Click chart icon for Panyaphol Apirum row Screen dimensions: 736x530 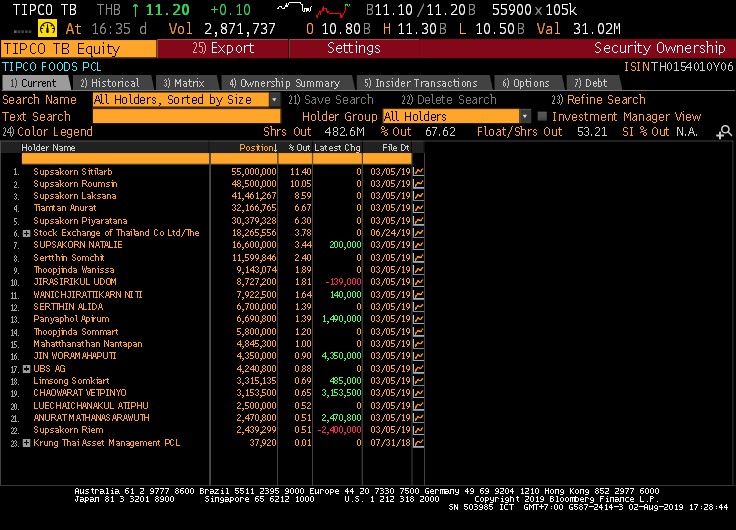point(419,319)
